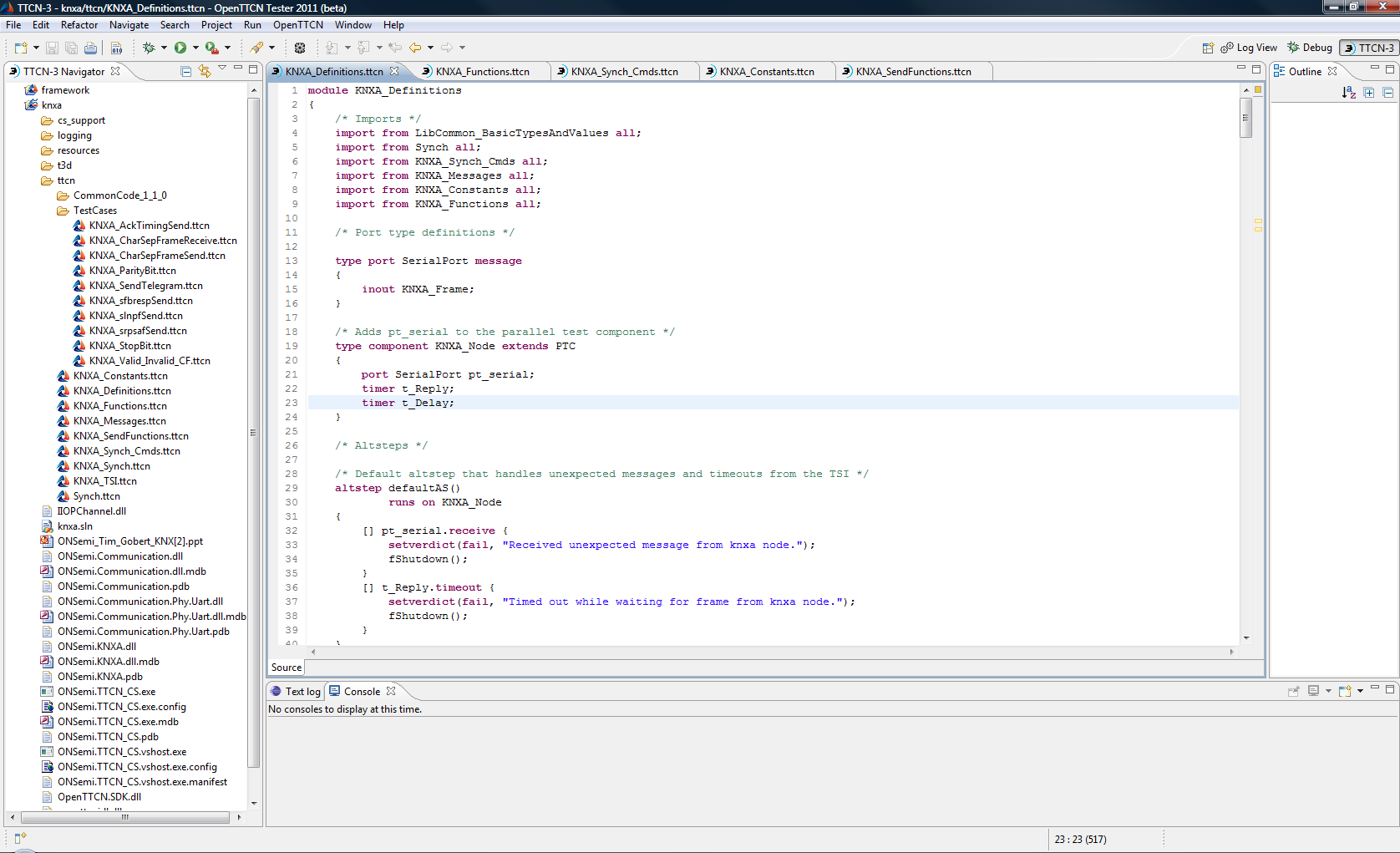Click Source tab at editor bottom
The height and width of the screenshot is (853, 1400).
coord(287,668)
